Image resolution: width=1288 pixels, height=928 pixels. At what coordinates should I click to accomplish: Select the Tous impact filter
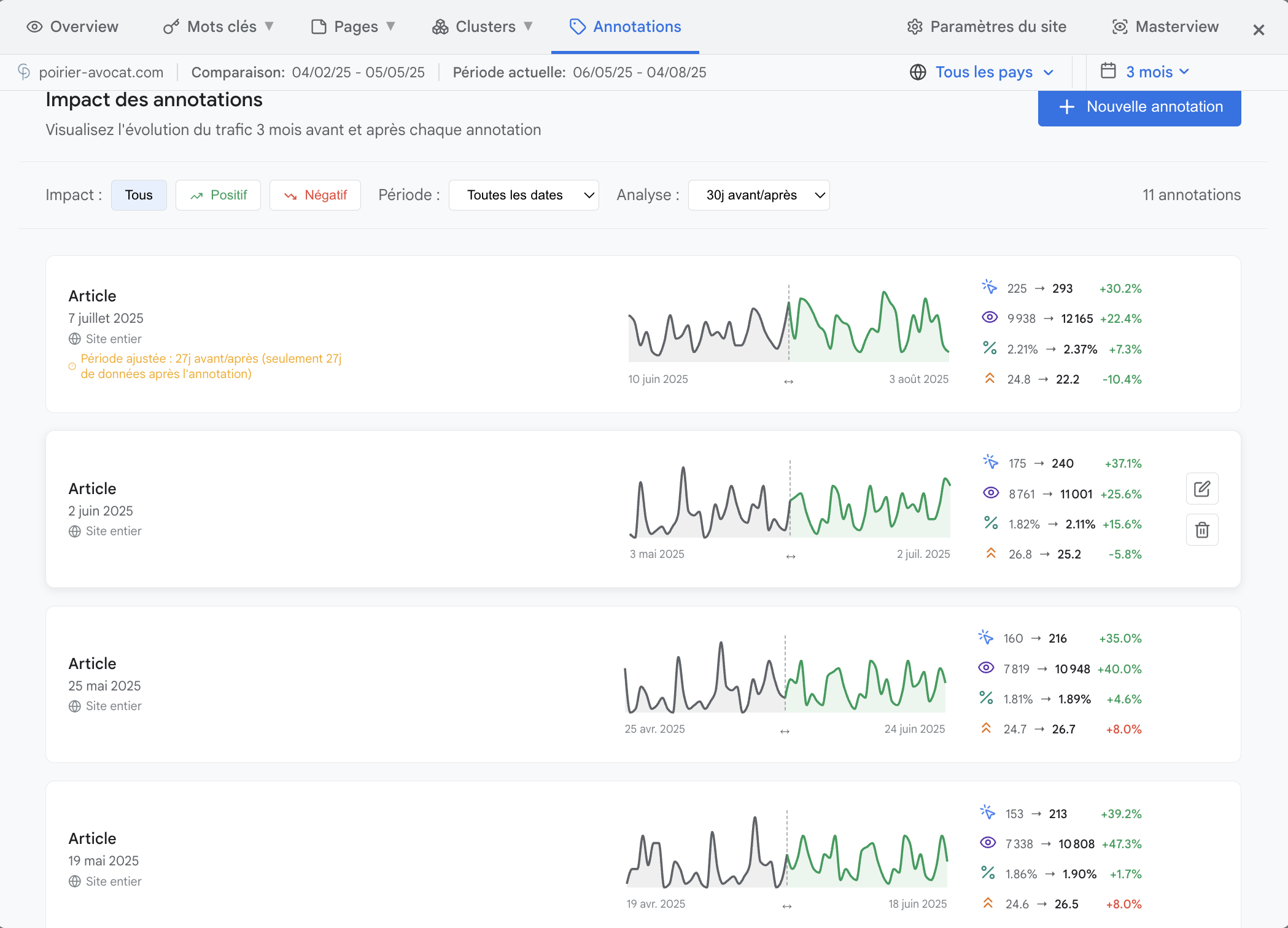[x=139, y=195]
